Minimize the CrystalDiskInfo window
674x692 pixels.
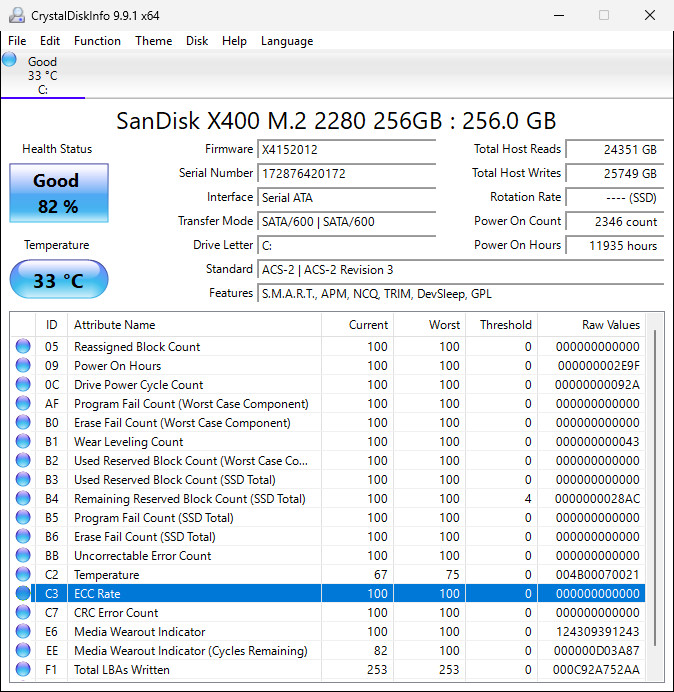pyautogui.click(x=559, y=15)
